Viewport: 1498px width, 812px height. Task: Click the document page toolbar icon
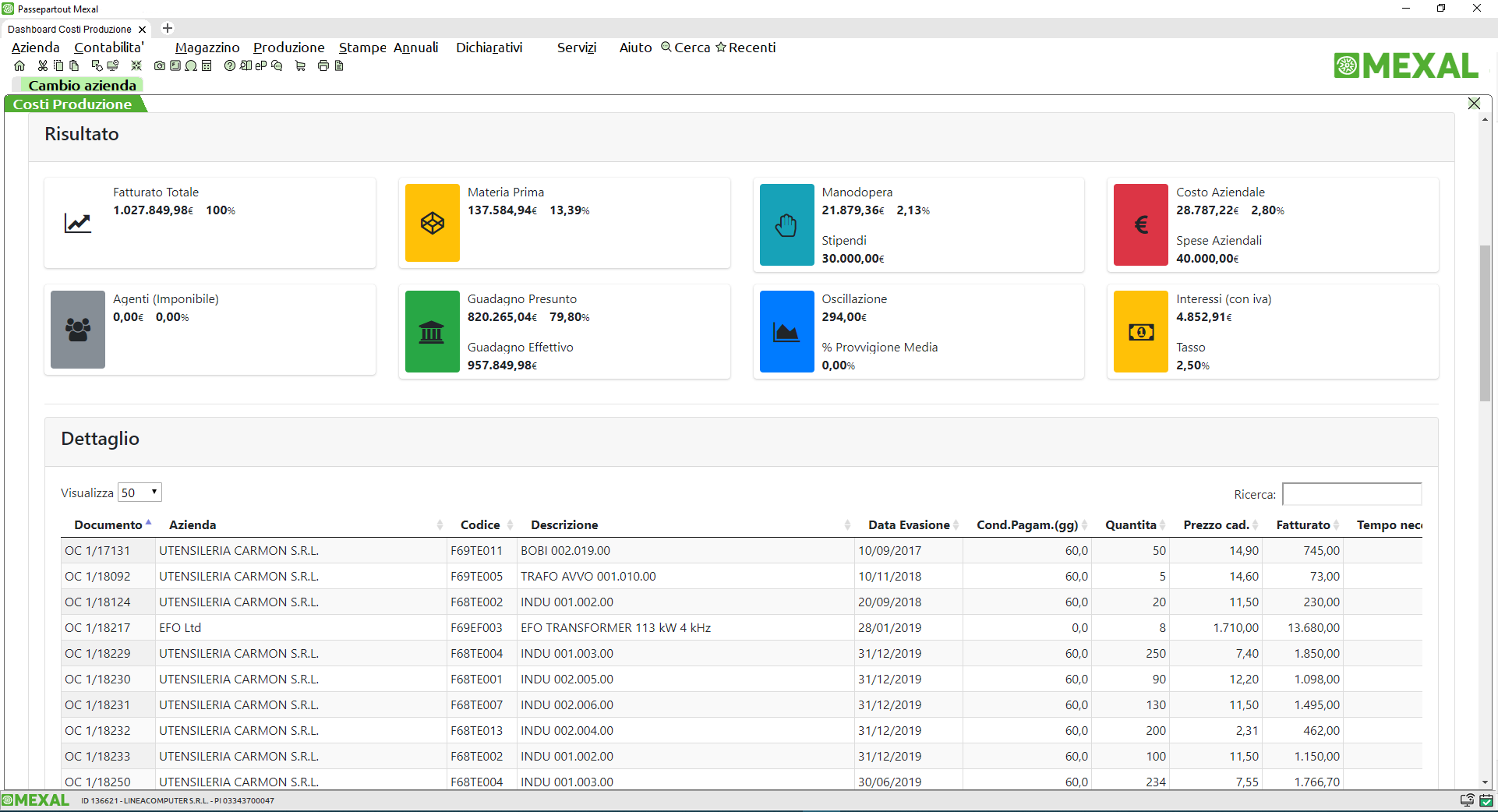339,66
